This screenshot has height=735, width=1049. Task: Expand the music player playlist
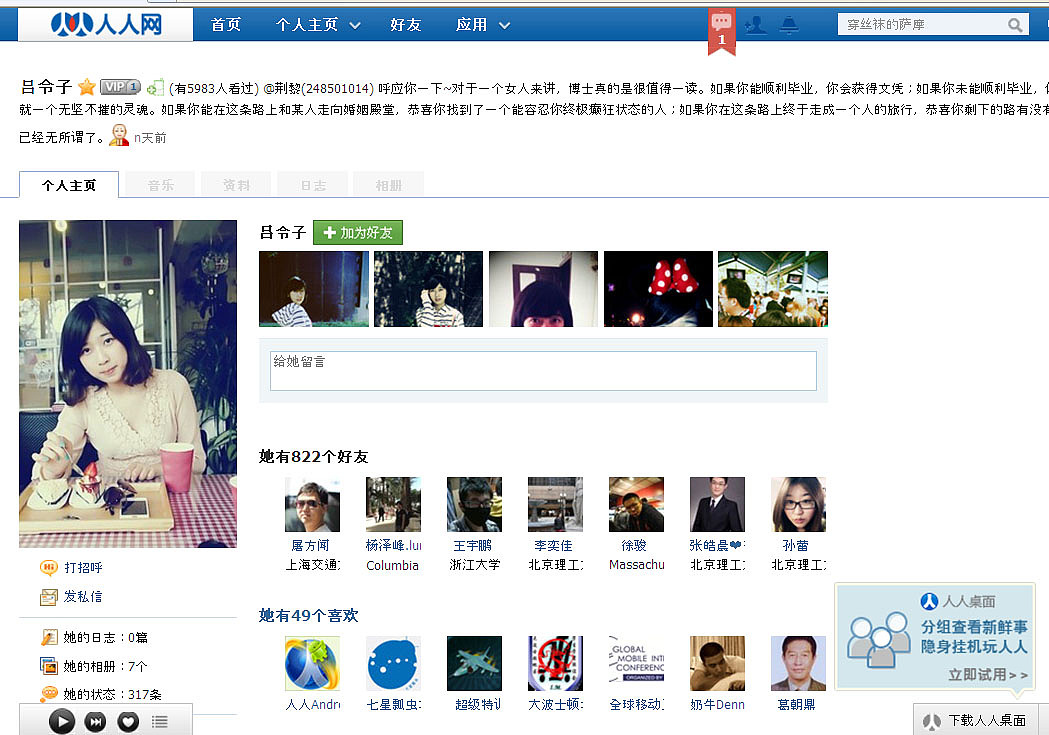(x=159, y=721)
